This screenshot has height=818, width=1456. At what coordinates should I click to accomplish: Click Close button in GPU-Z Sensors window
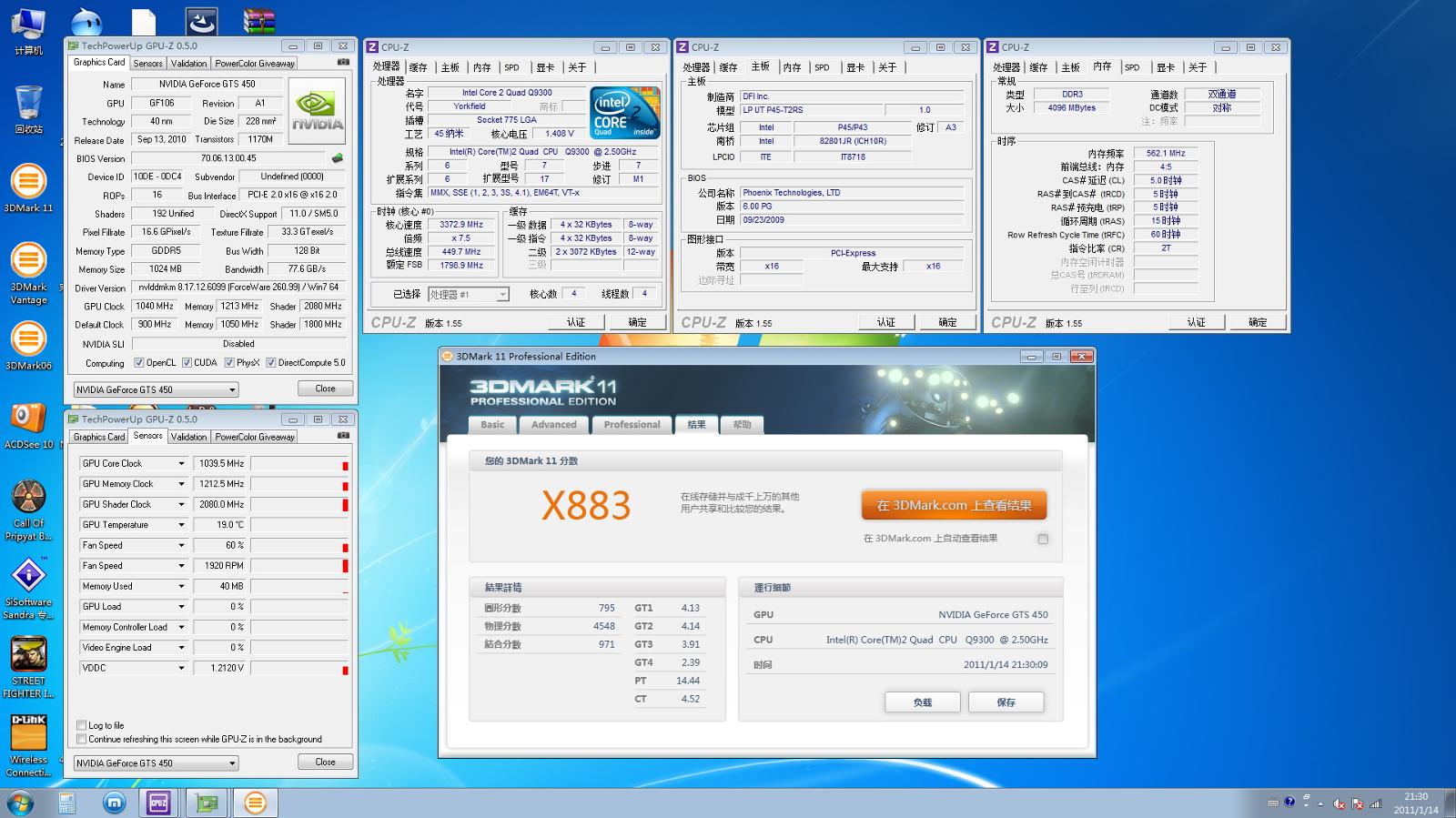coord(325,762)
